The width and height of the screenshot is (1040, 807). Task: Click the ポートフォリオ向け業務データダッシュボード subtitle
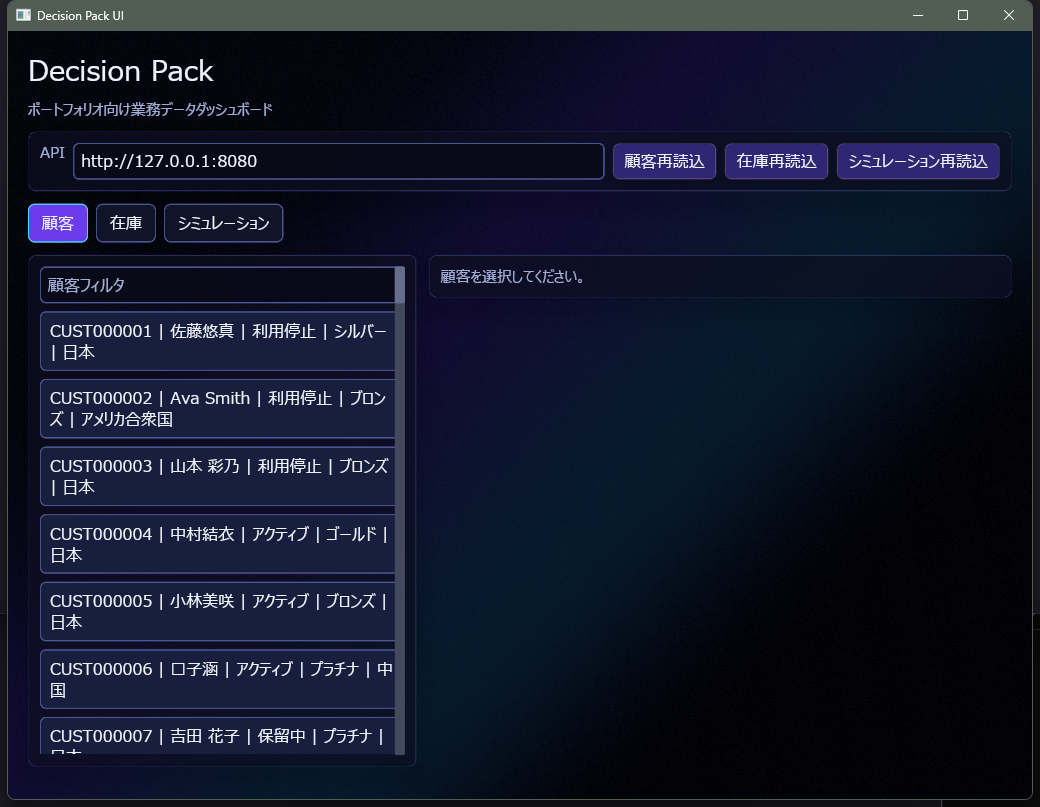point(151,109)
